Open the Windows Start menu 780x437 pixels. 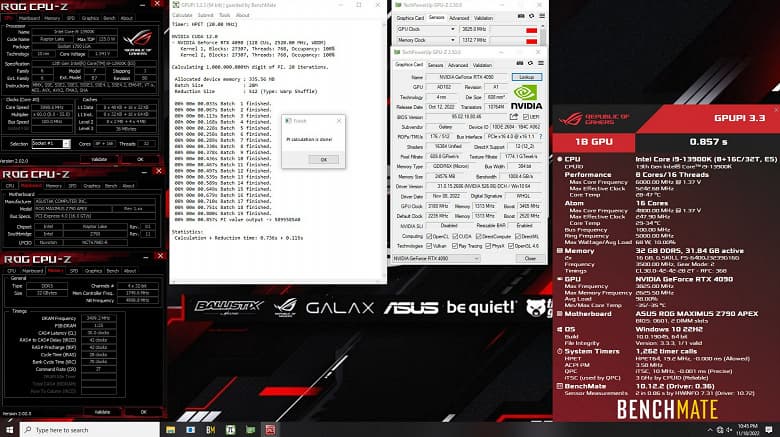click(x=9, y=430)
